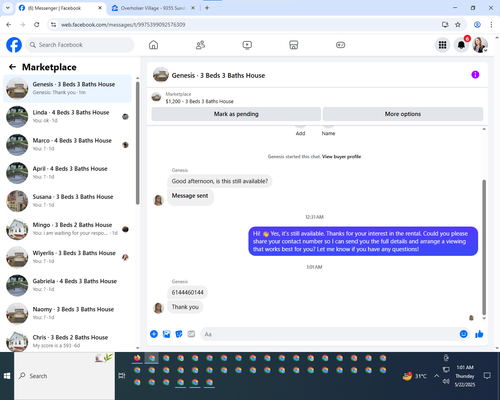500x400 pixels.
Task: Show hidden system tray icons chevron
Action: (436, 376)
